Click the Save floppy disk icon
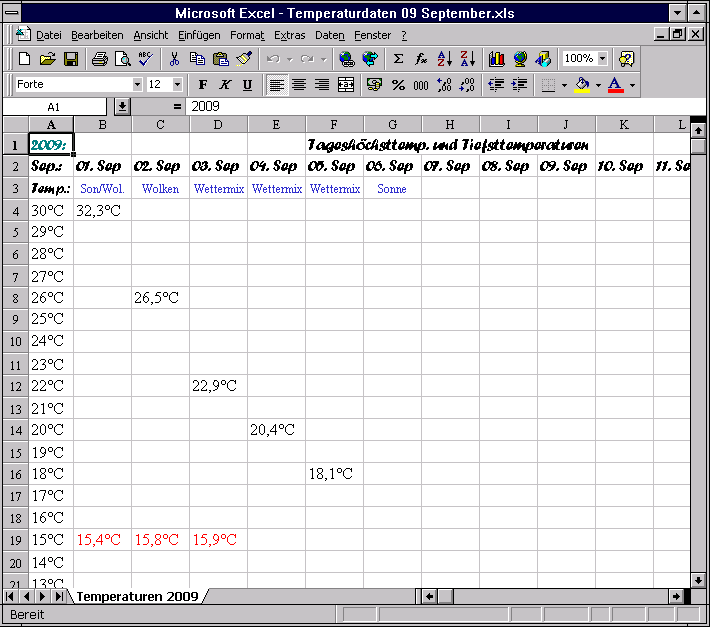The image size is (710, 627). point(71,59)
